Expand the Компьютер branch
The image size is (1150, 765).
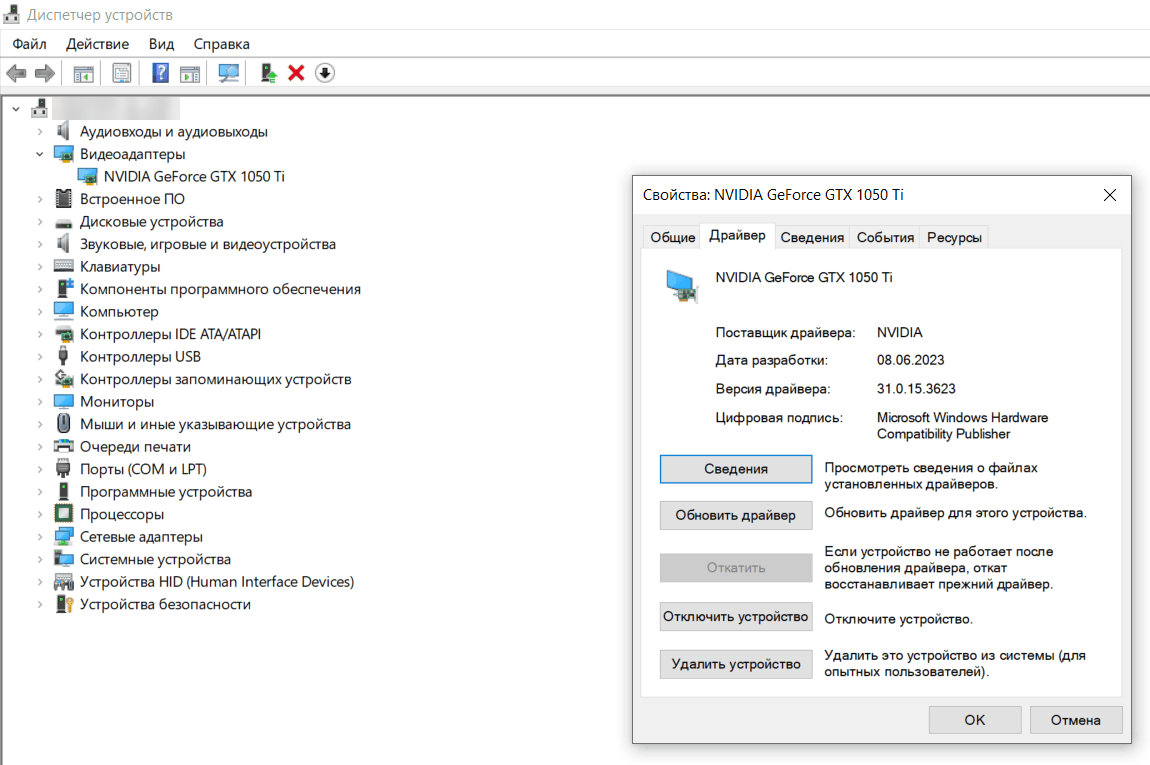pyautogui.click(x=40, y=312)
